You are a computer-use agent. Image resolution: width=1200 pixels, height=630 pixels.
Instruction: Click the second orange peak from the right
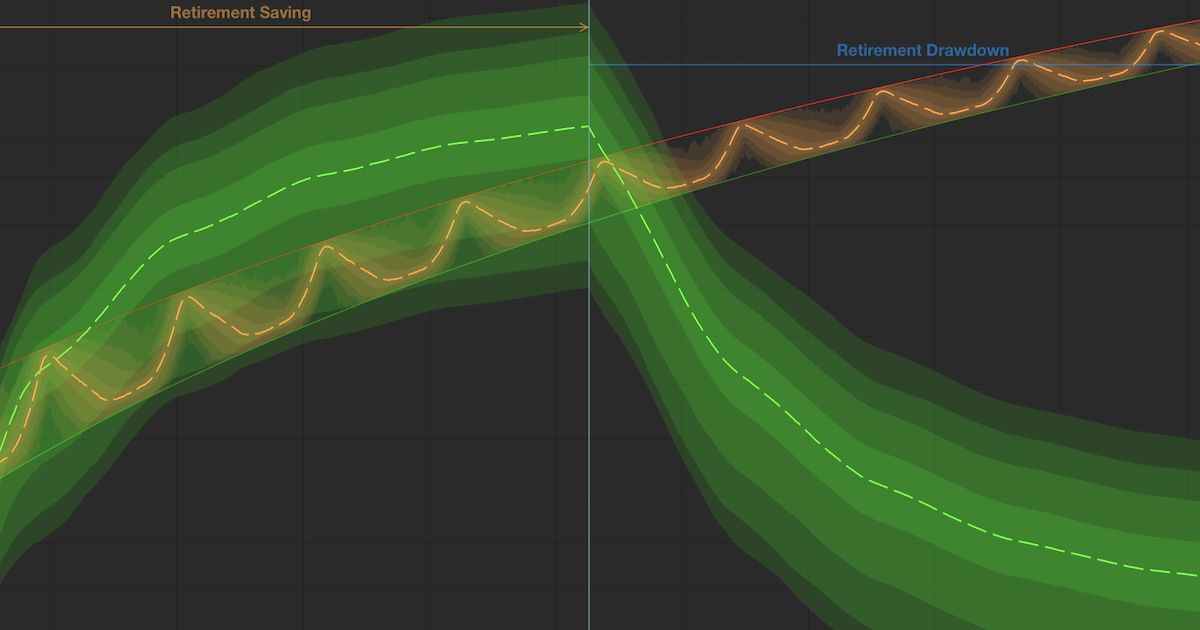pyautogui.click(x=1022, y=61)
